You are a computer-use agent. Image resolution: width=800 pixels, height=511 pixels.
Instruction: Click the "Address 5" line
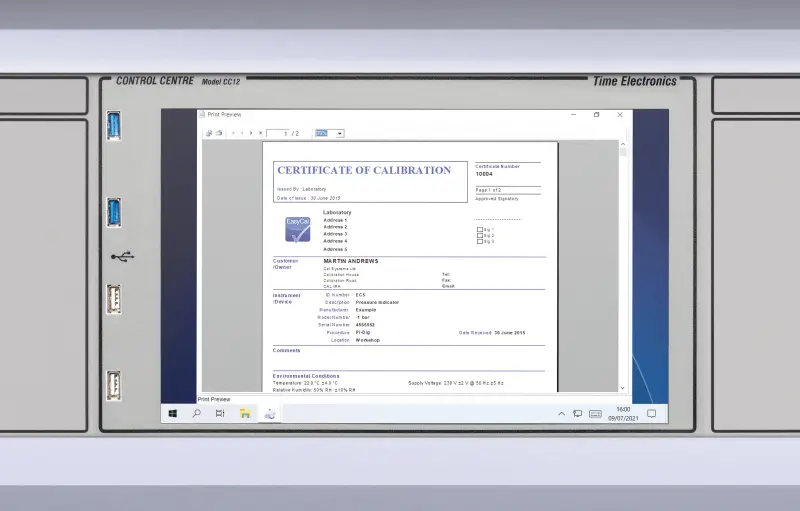[x=335, y=249]
